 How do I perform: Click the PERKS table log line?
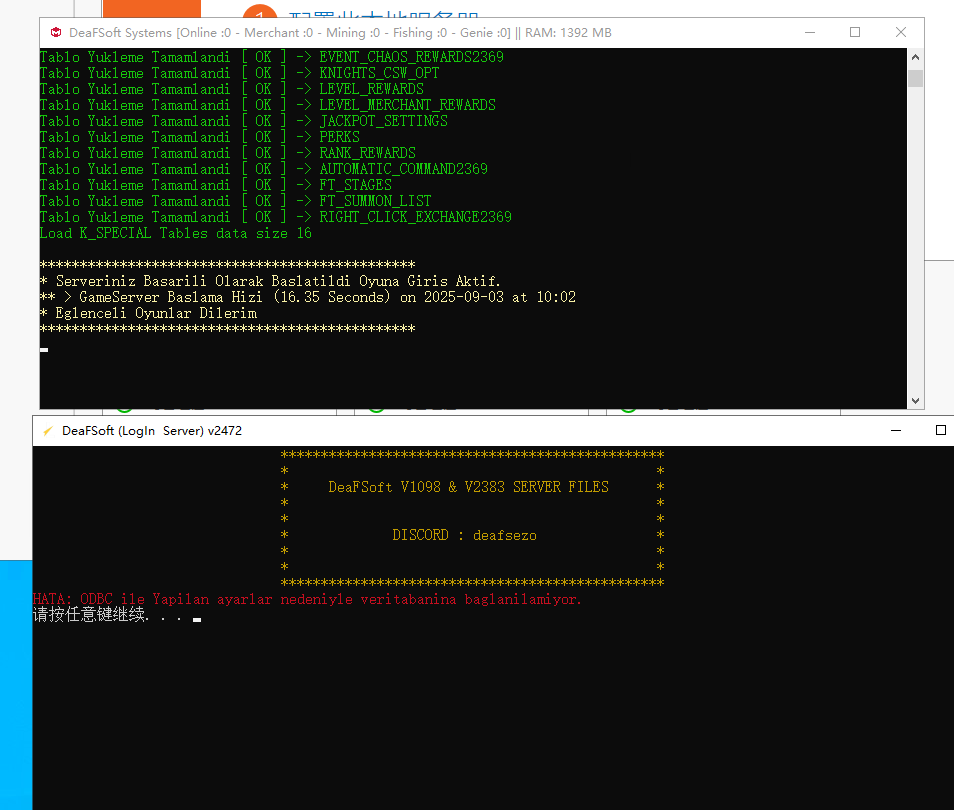200,138
